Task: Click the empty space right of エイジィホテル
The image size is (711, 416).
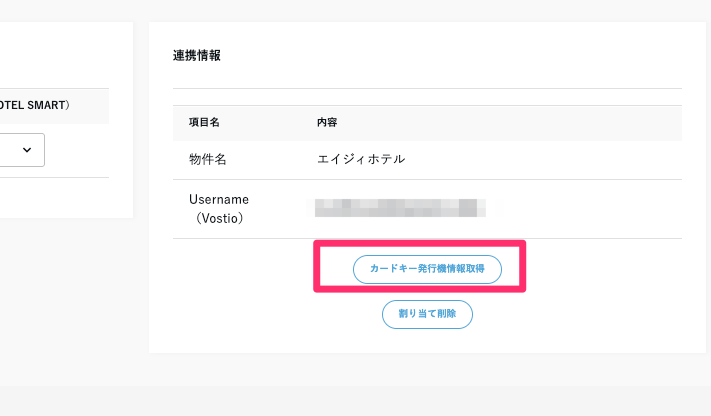Action: pos(550,159)
